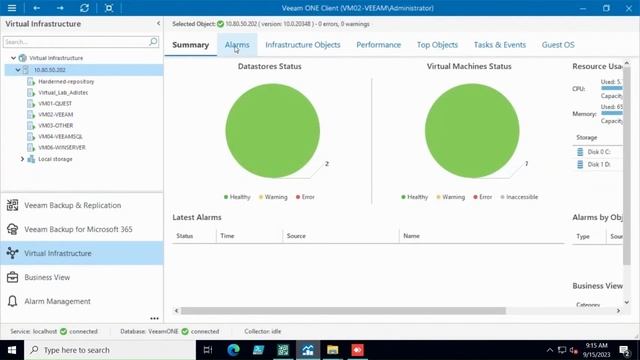
Task: Click the Hardened-repository VM icon
Action: coord(31,82)
